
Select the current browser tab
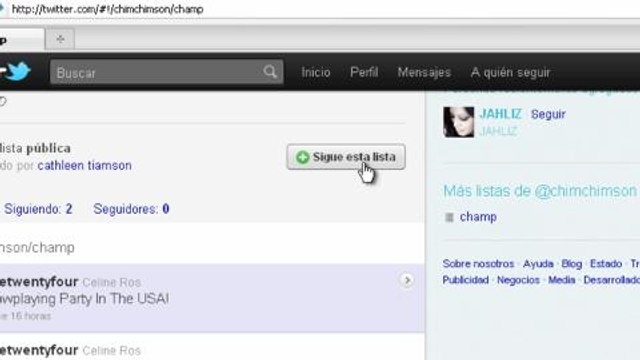coord(22,40)
